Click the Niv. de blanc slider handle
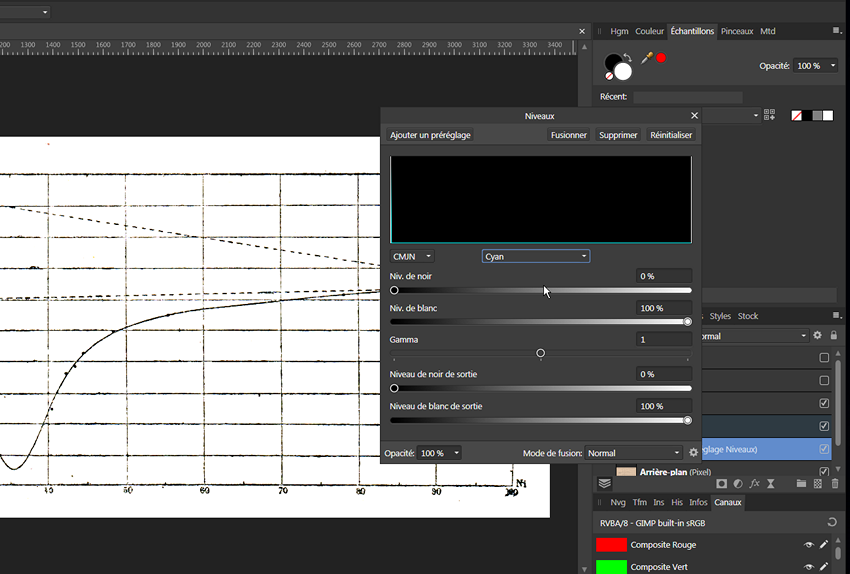 click(687, 321)
